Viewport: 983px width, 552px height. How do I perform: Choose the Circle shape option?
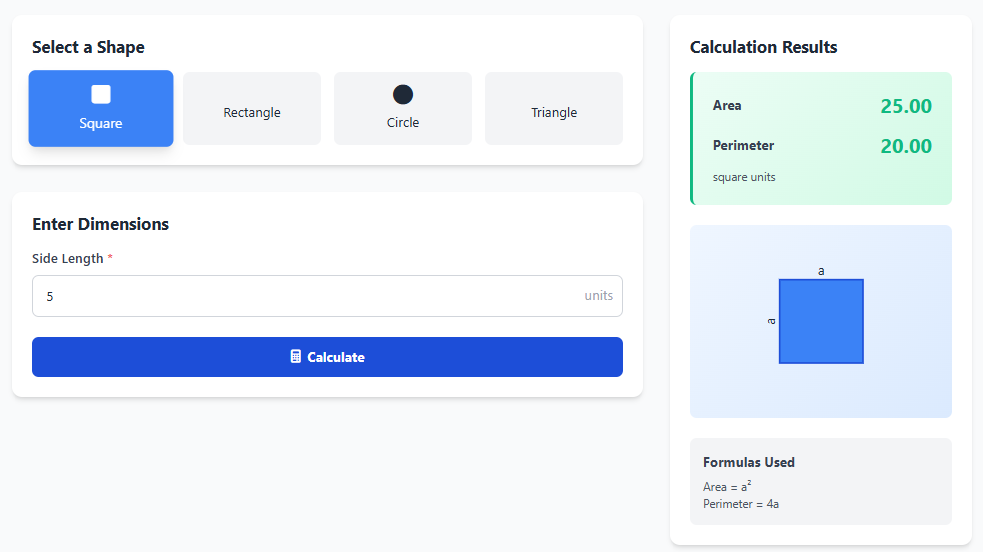point(403,109)
